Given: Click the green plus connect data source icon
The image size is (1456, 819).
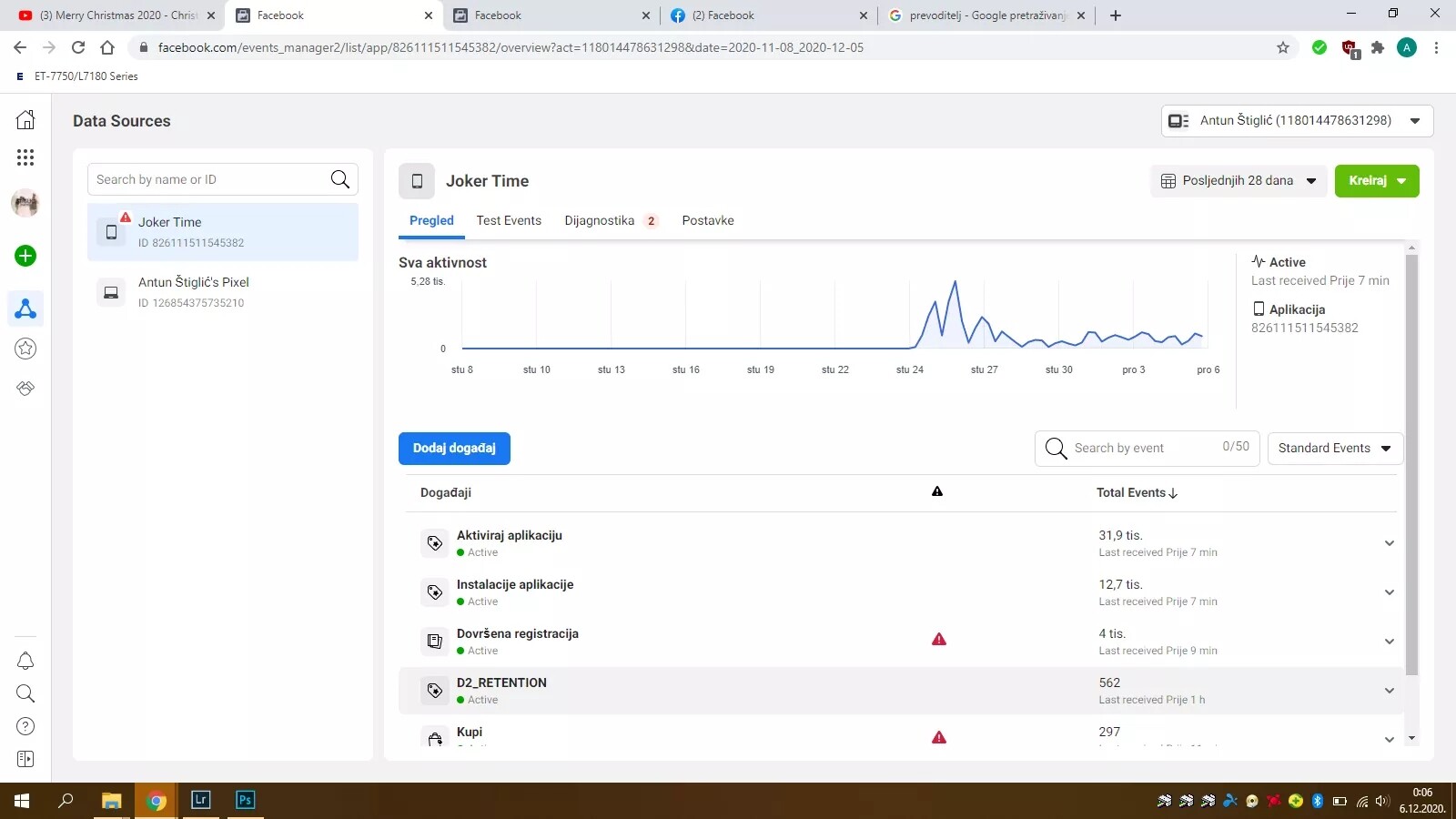Looking at the screenshot, I should 25,256.
